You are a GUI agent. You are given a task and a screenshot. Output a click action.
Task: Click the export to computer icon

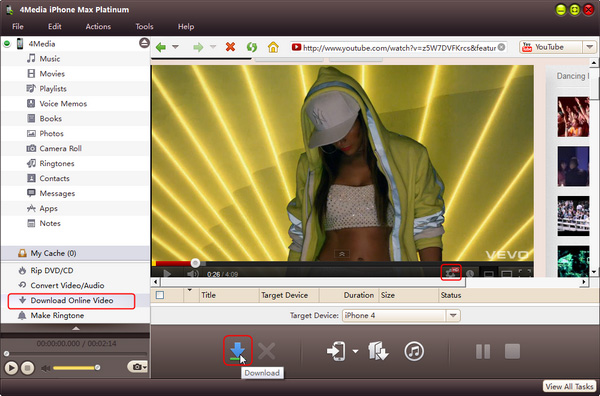pyautogui.click(x=378, y=351)
